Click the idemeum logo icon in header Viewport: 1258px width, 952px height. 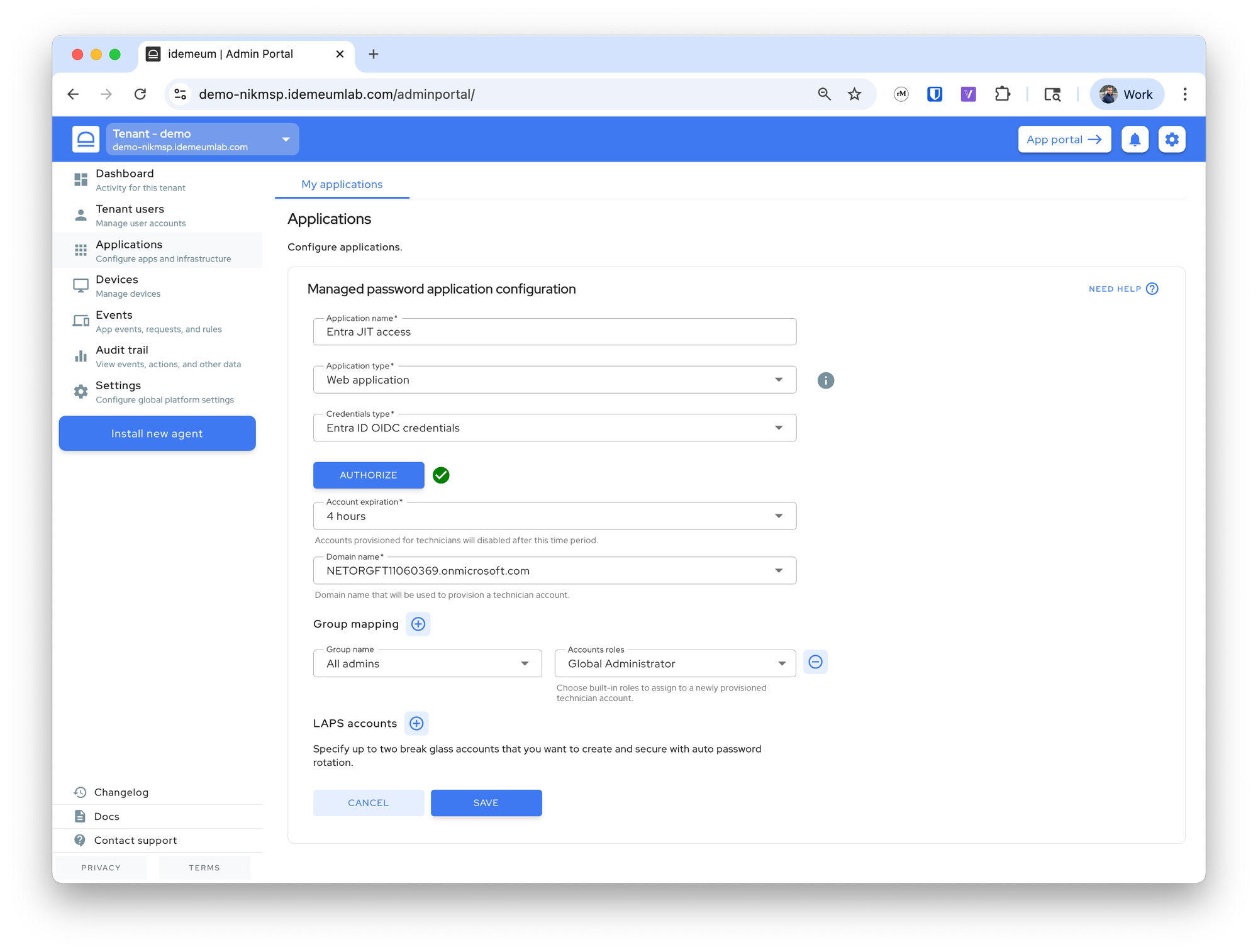point(86,139)
